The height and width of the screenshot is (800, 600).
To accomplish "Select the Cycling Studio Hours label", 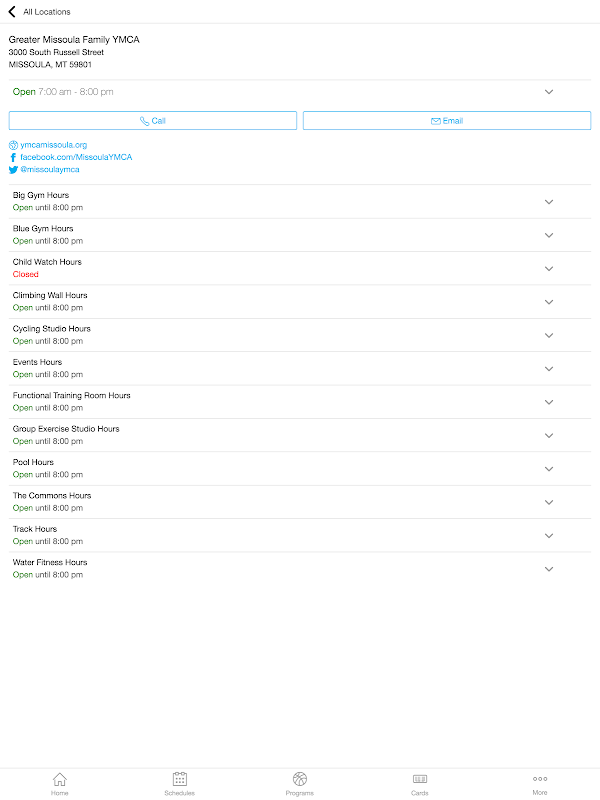I will tap(52, 329).
